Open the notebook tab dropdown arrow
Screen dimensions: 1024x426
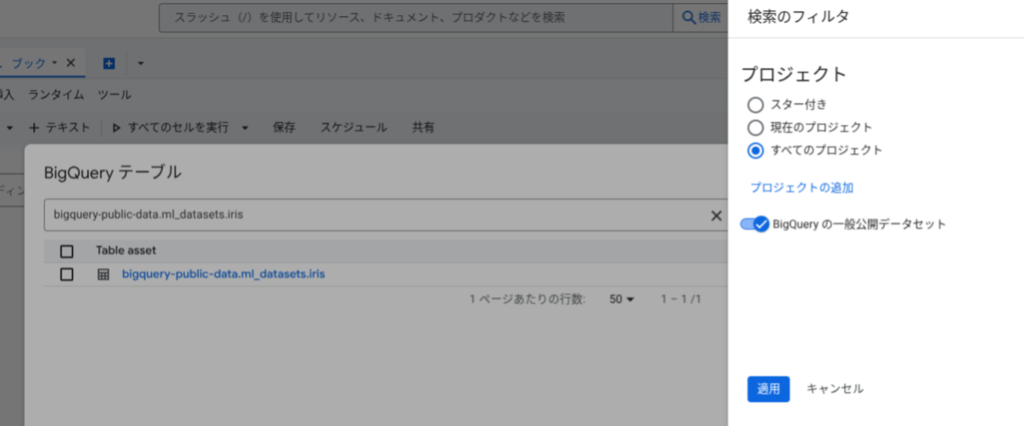[55, 63]
